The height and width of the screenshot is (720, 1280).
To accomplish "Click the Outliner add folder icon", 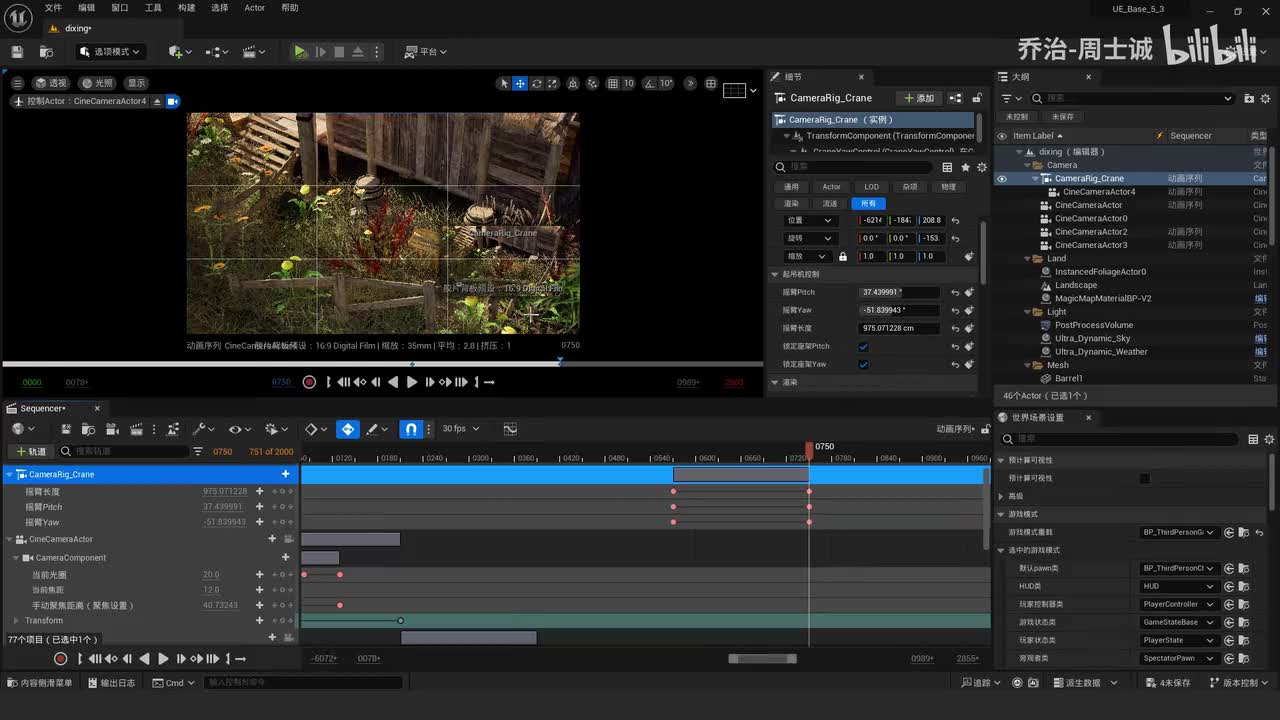I will coord(1249,98).
